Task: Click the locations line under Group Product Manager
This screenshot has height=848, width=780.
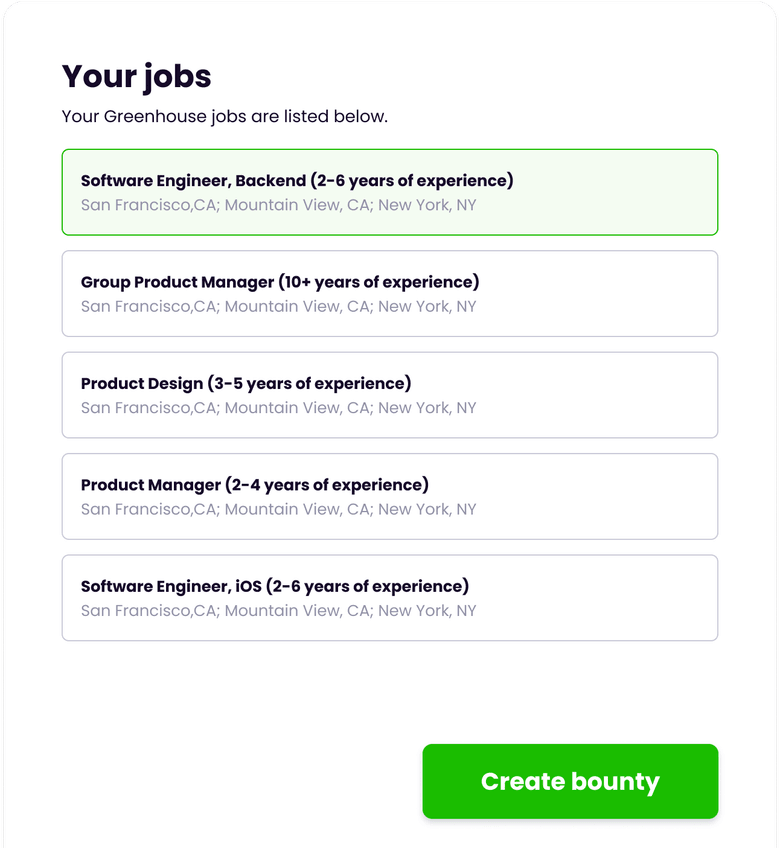Action: click(278, 306)
